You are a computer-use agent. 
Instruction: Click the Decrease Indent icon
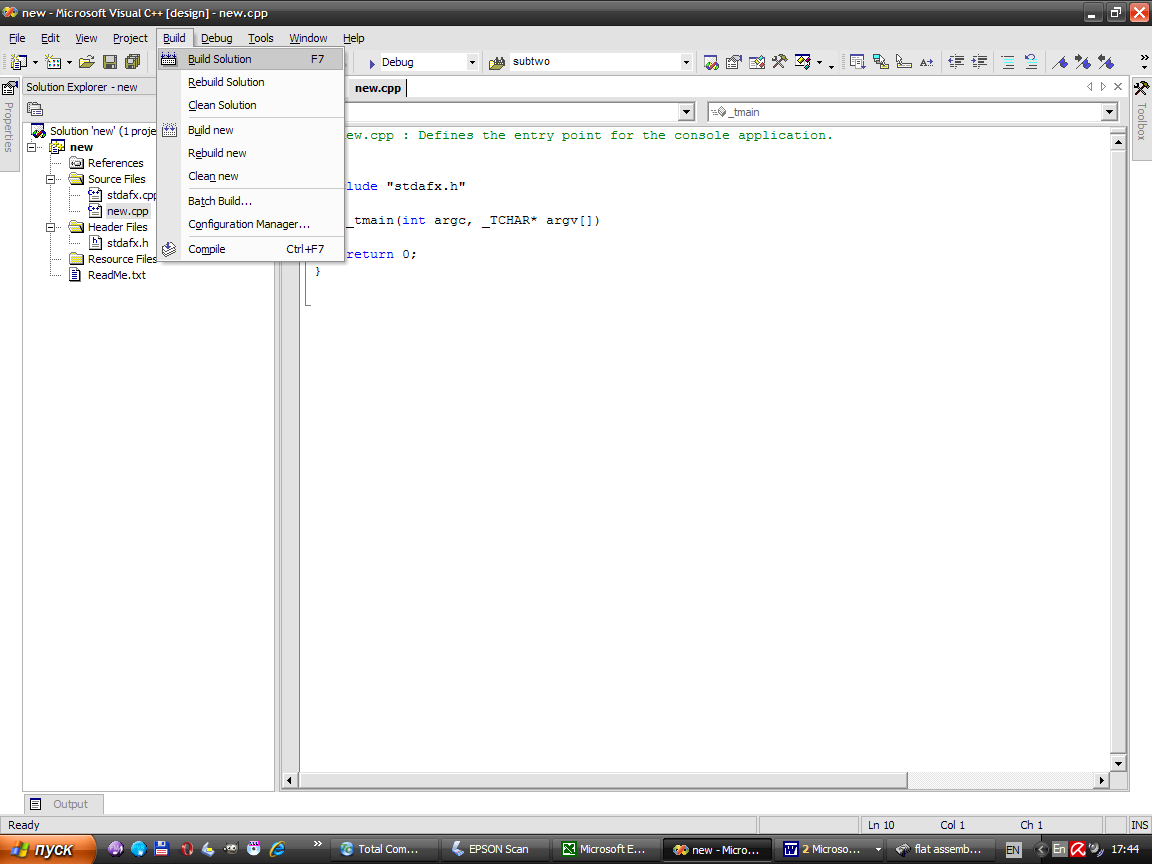[x=956, y=62]
